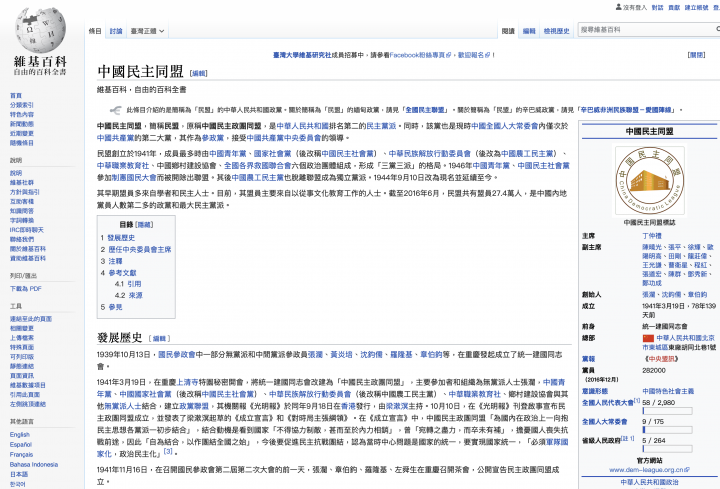The width and height of the screenshot is (720, 489).
Task: Open 互助客棧 in the sidebar
Action: [x=22, y=202]
